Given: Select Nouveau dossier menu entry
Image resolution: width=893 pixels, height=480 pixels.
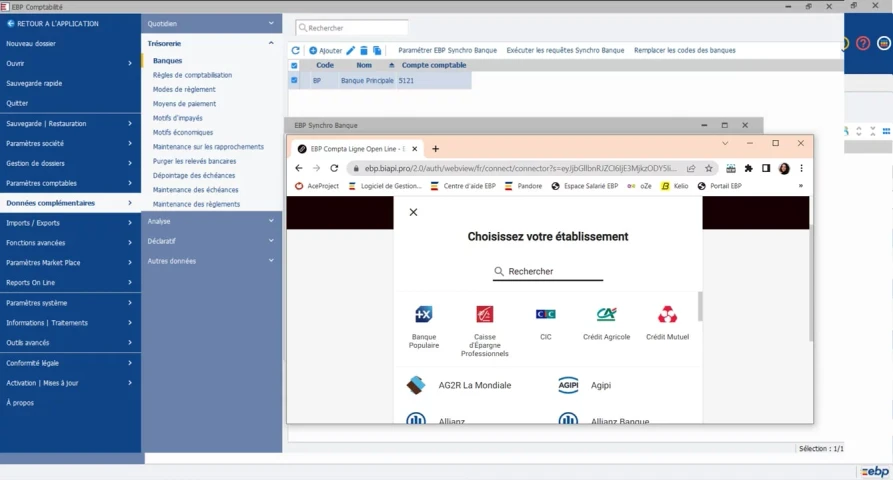Looking at the screenshot, I should [x=31, y=43].
